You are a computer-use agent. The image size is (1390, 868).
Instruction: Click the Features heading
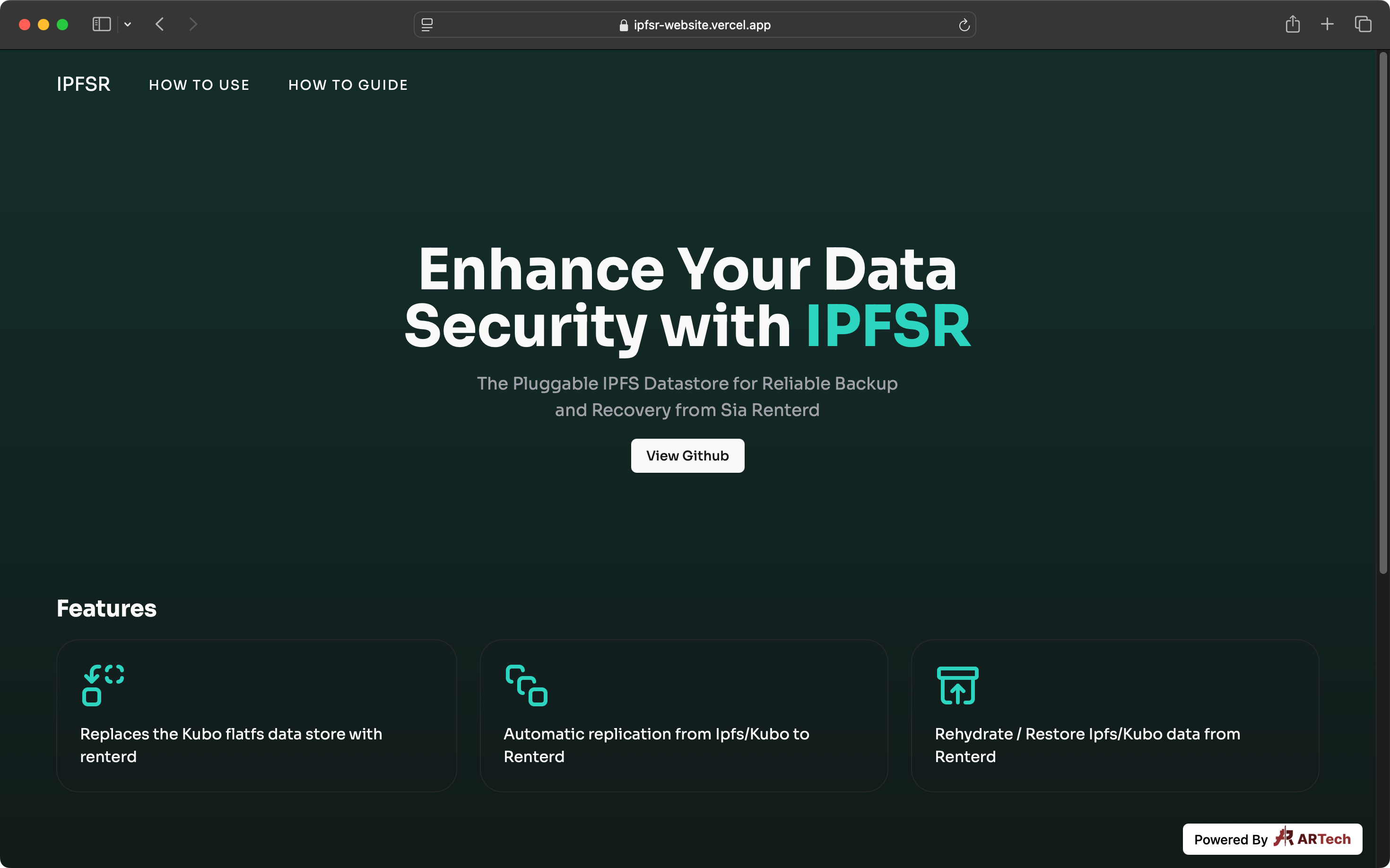tap(106, 608)
